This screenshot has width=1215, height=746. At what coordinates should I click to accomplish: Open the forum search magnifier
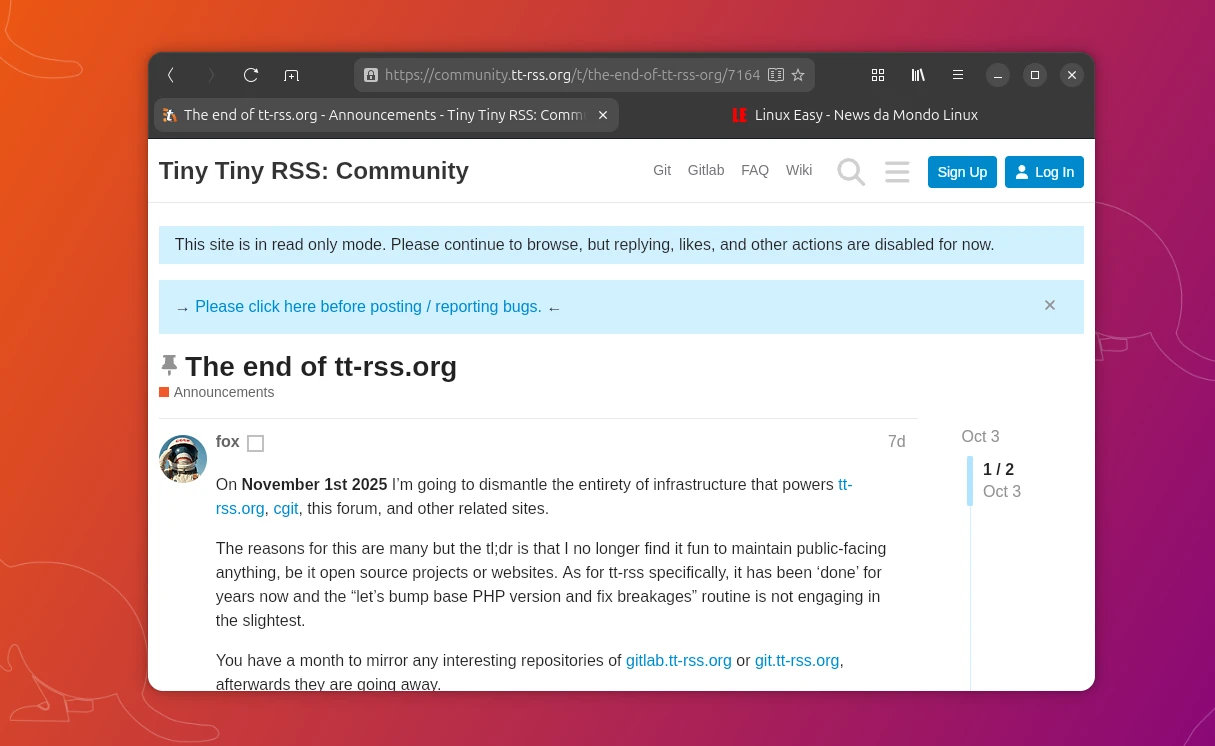point(851,171)
